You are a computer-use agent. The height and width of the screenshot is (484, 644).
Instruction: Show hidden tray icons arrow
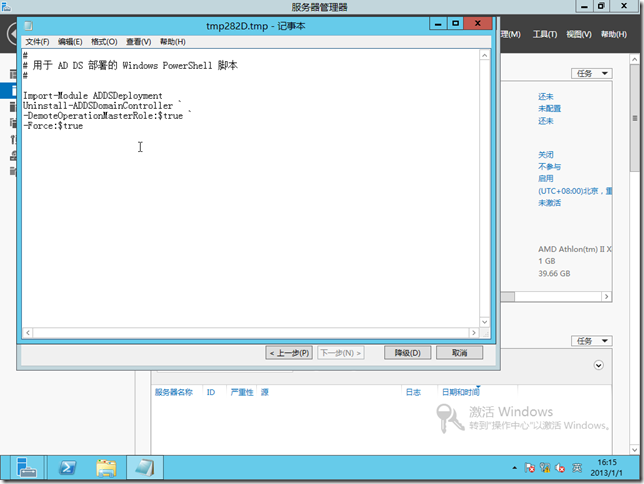[x=514, y=468]
